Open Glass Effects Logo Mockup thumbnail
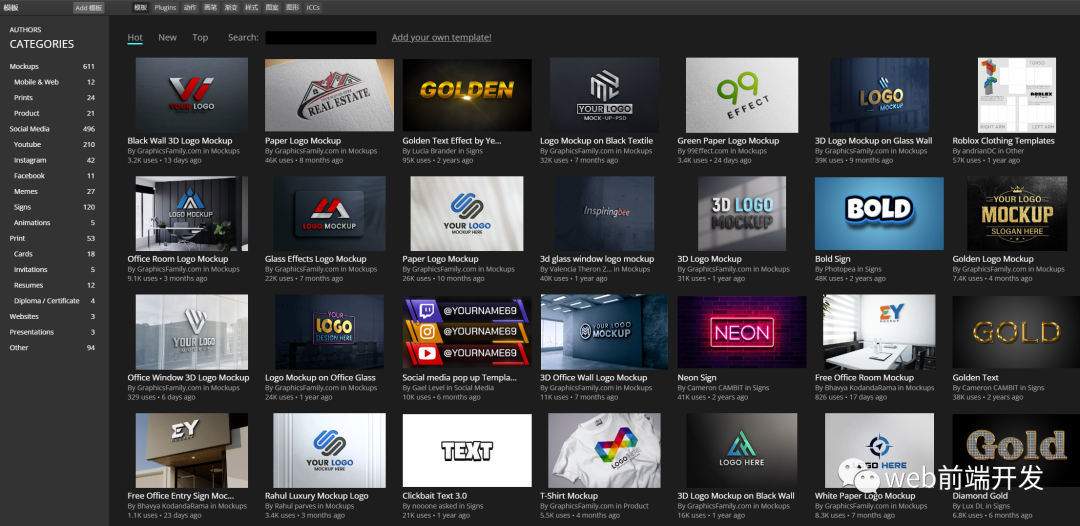The width and height of the screenshot is (1080, 526). (x=329, y=213)
